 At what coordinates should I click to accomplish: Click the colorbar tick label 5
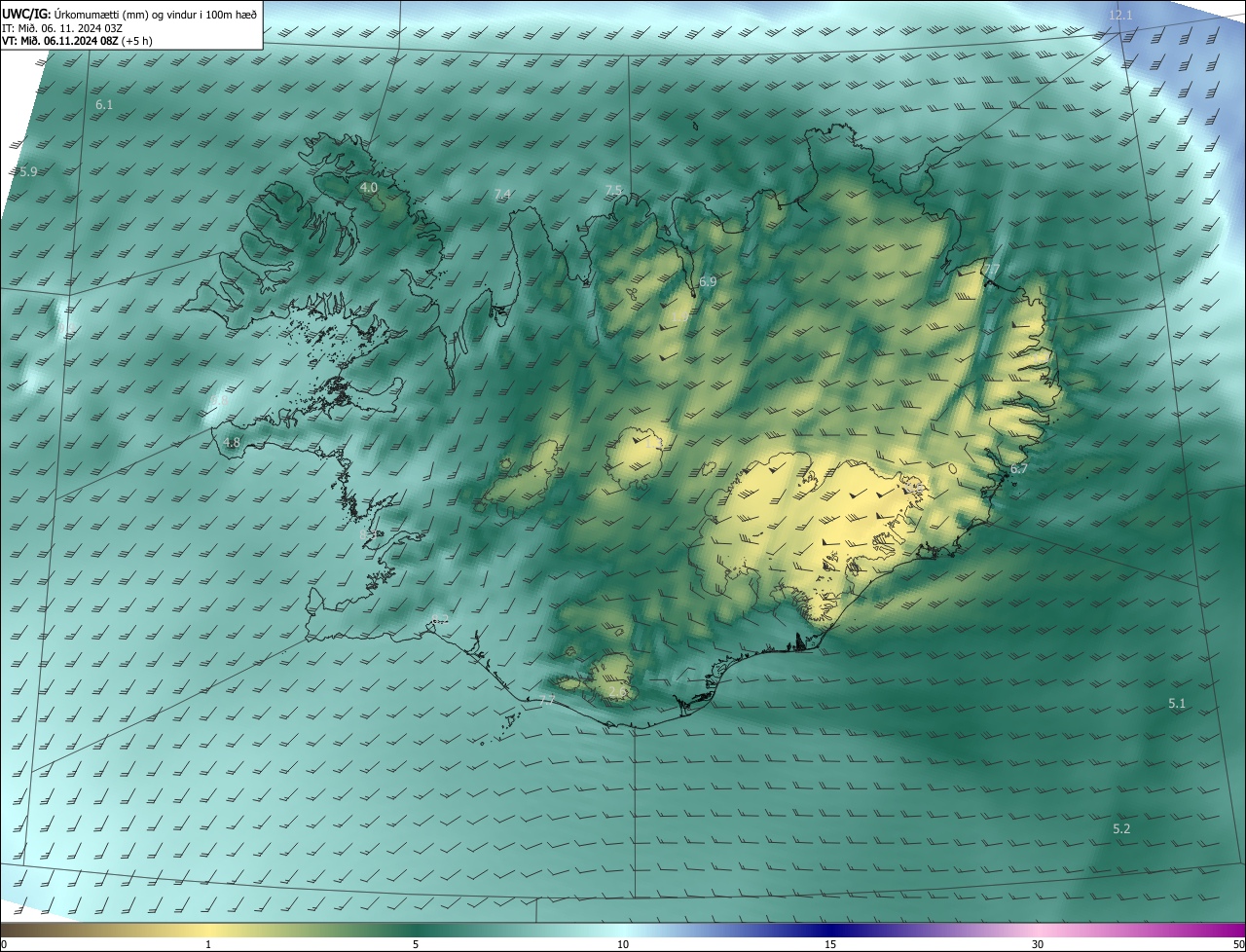pos(416,944)
